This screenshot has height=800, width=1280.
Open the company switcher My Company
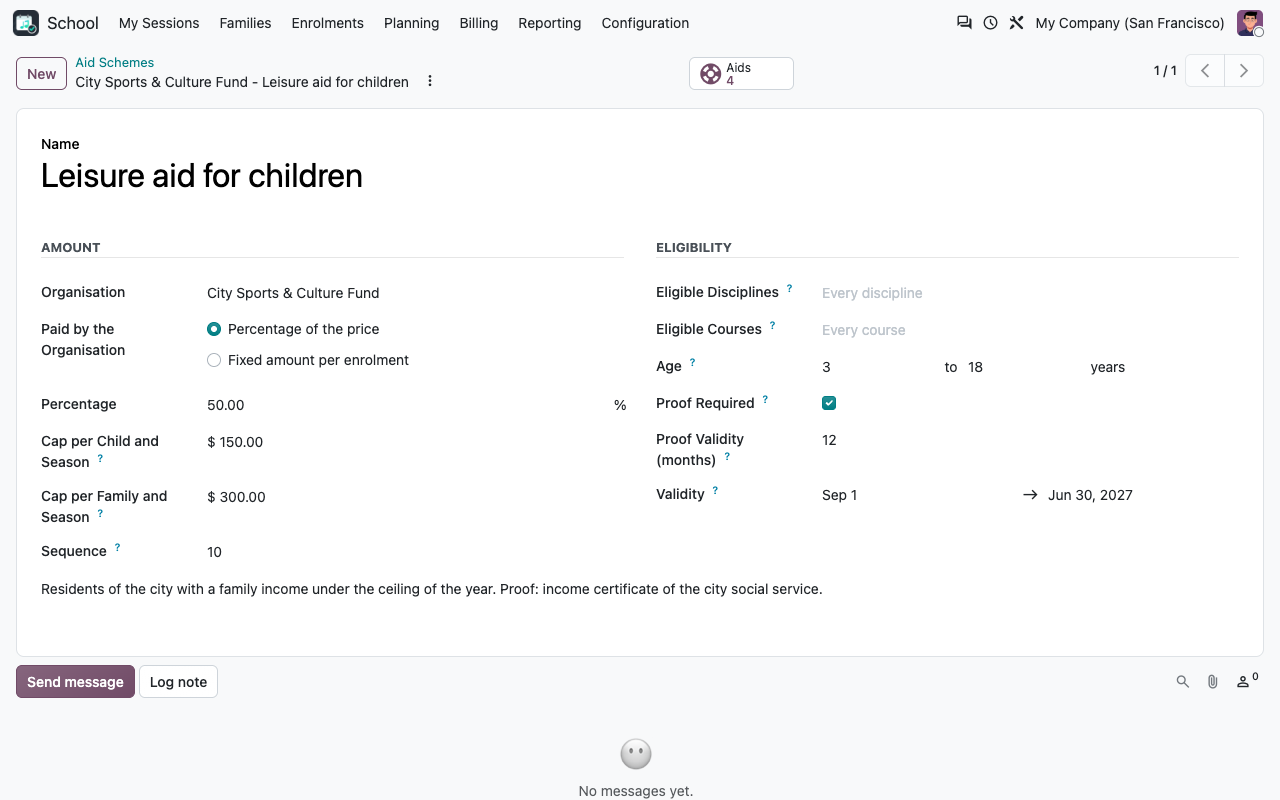(x=1130, y=23)
